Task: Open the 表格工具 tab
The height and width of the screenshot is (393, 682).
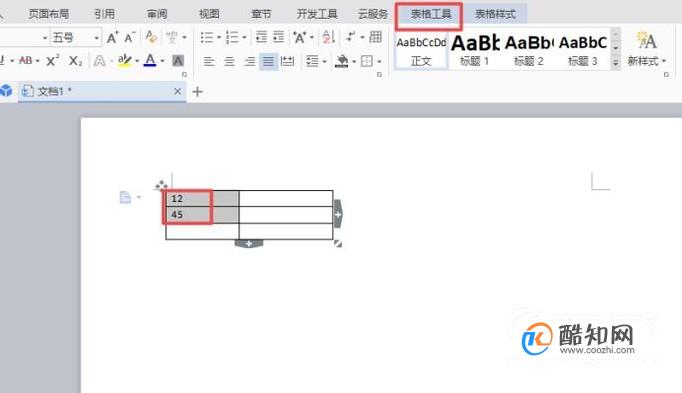Action: [x=431, y=14]
